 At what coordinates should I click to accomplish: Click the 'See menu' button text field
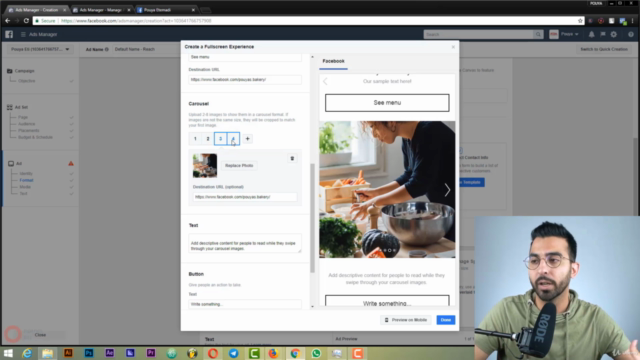[x=245, y=57]
